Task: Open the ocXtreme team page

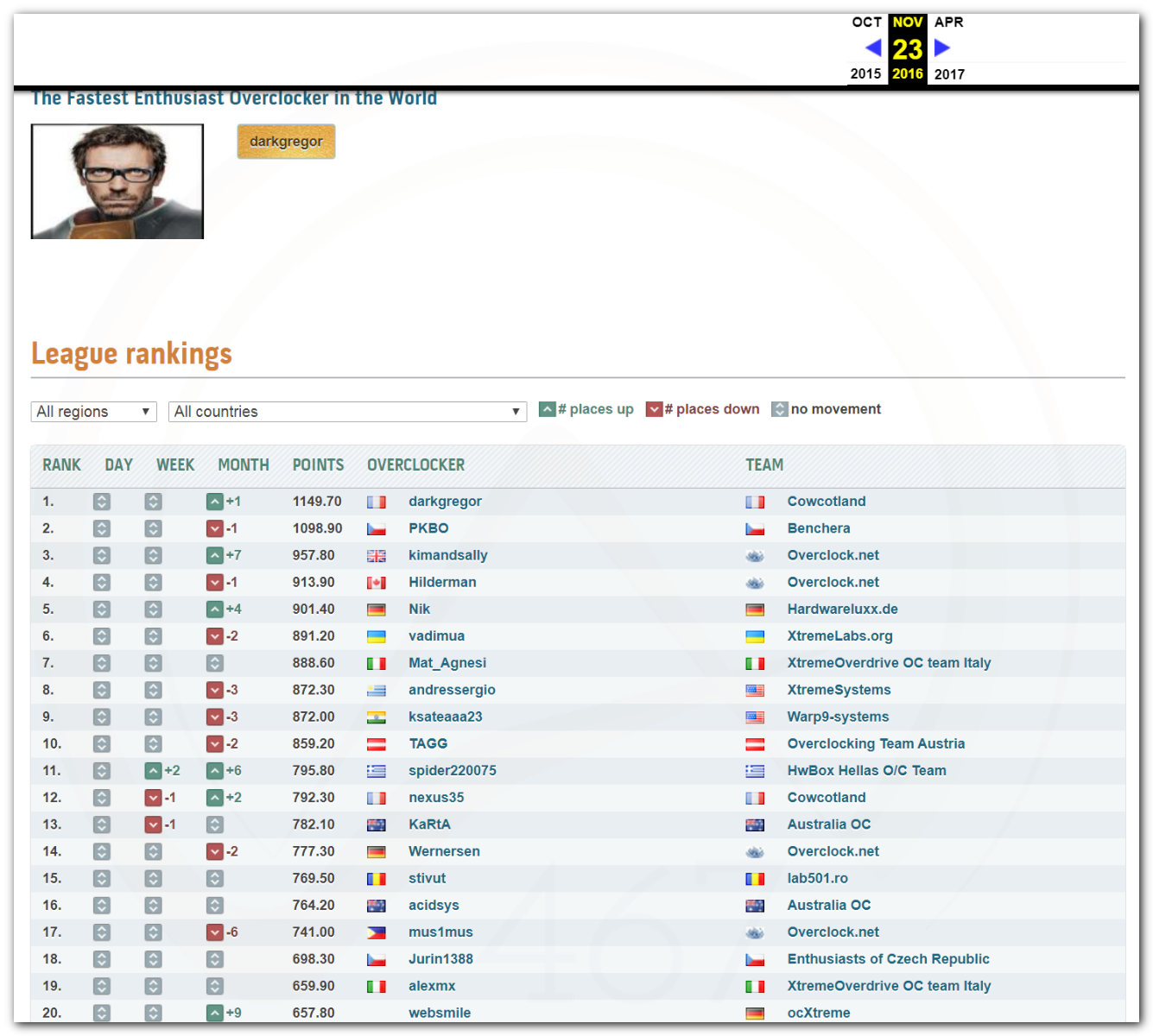Action: point(819,1013)
